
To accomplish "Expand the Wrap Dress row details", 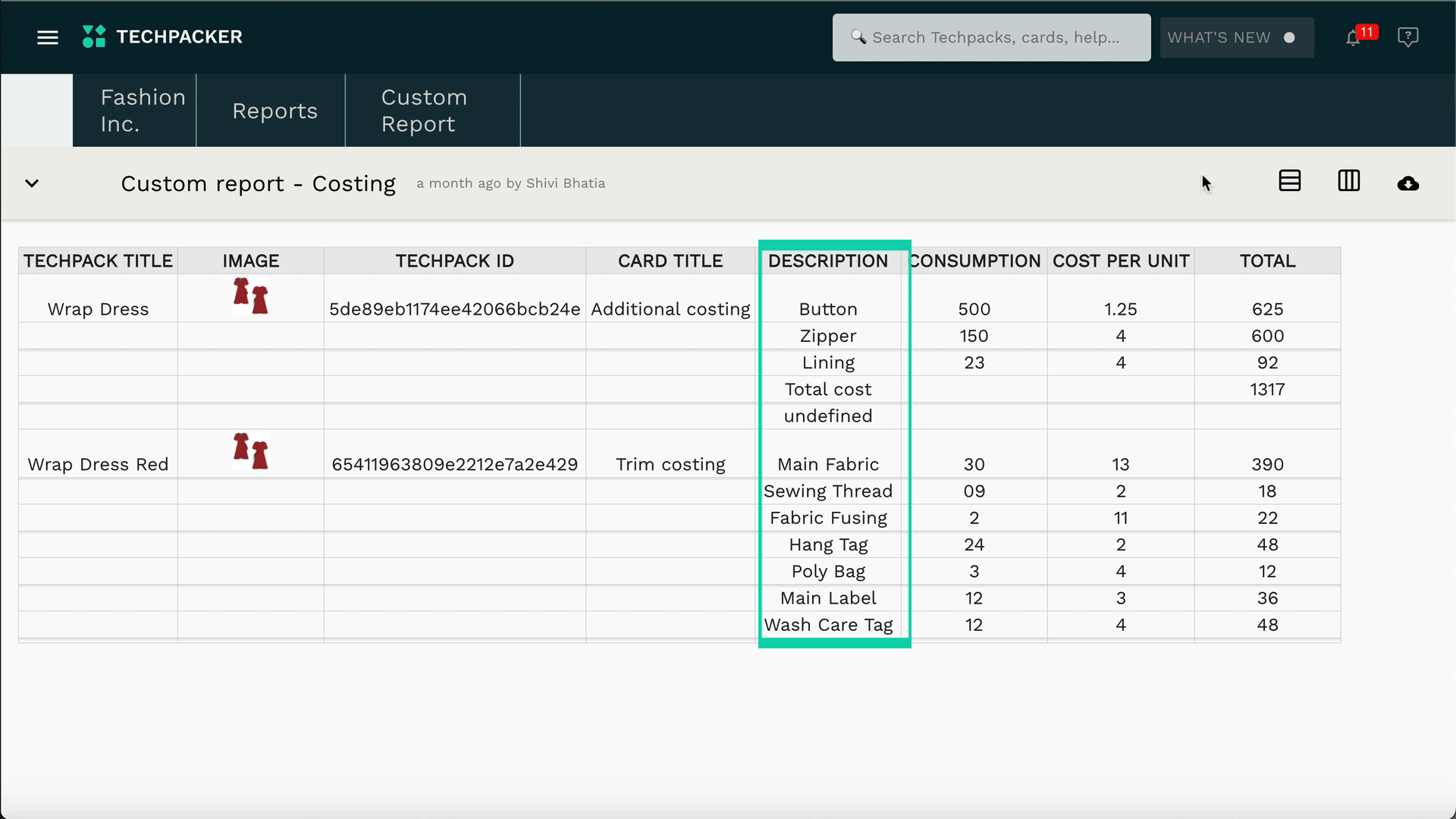I will (x=98, y=309).
